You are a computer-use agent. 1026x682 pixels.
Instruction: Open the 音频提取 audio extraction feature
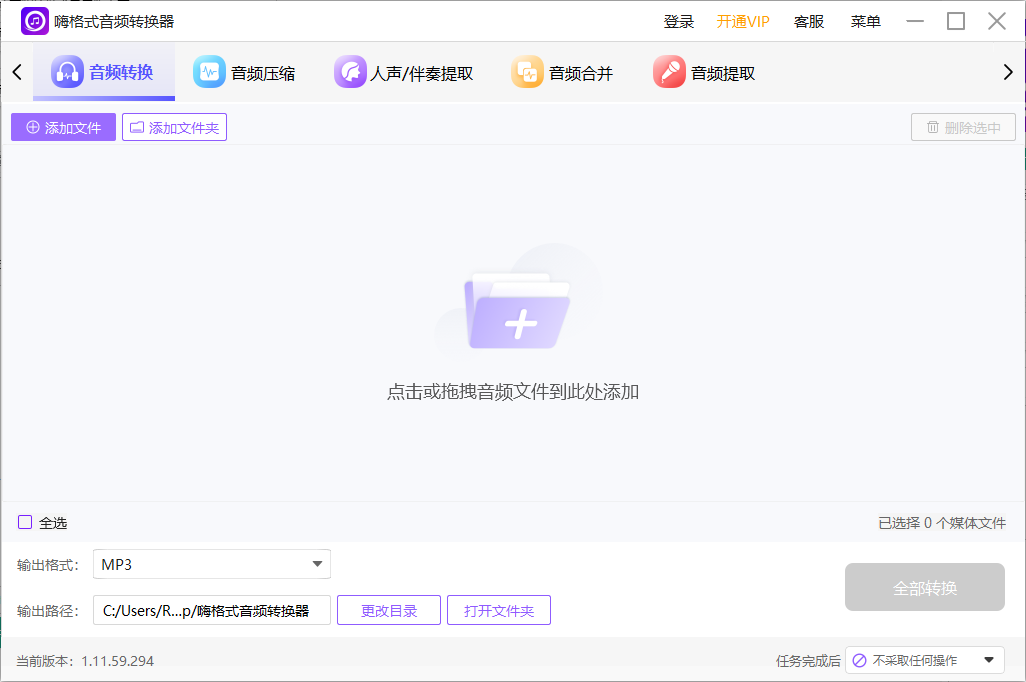pos(703,71)
